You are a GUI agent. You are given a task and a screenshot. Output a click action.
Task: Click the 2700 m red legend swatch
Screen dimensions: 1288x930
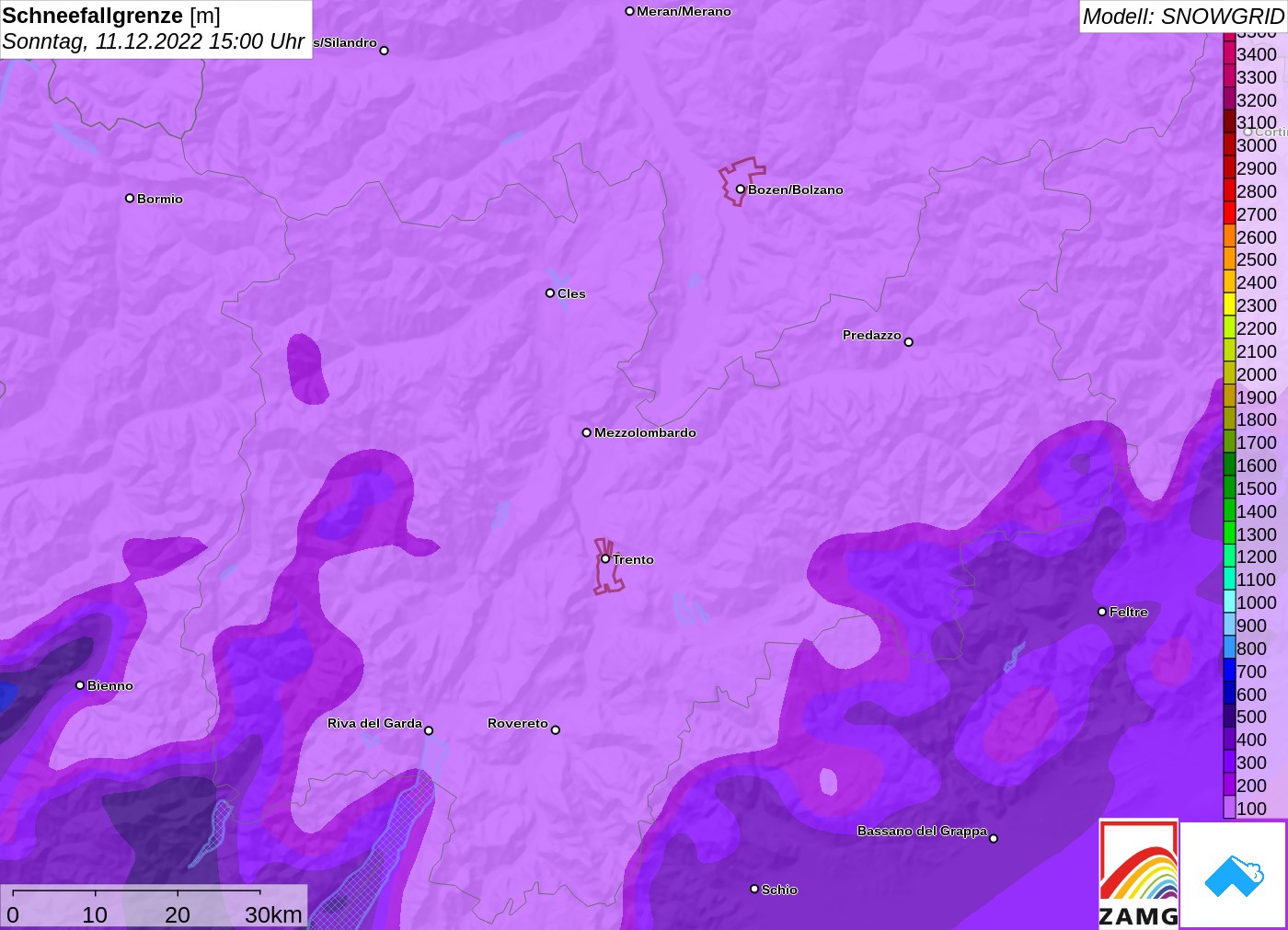[x=1229, y=213]
